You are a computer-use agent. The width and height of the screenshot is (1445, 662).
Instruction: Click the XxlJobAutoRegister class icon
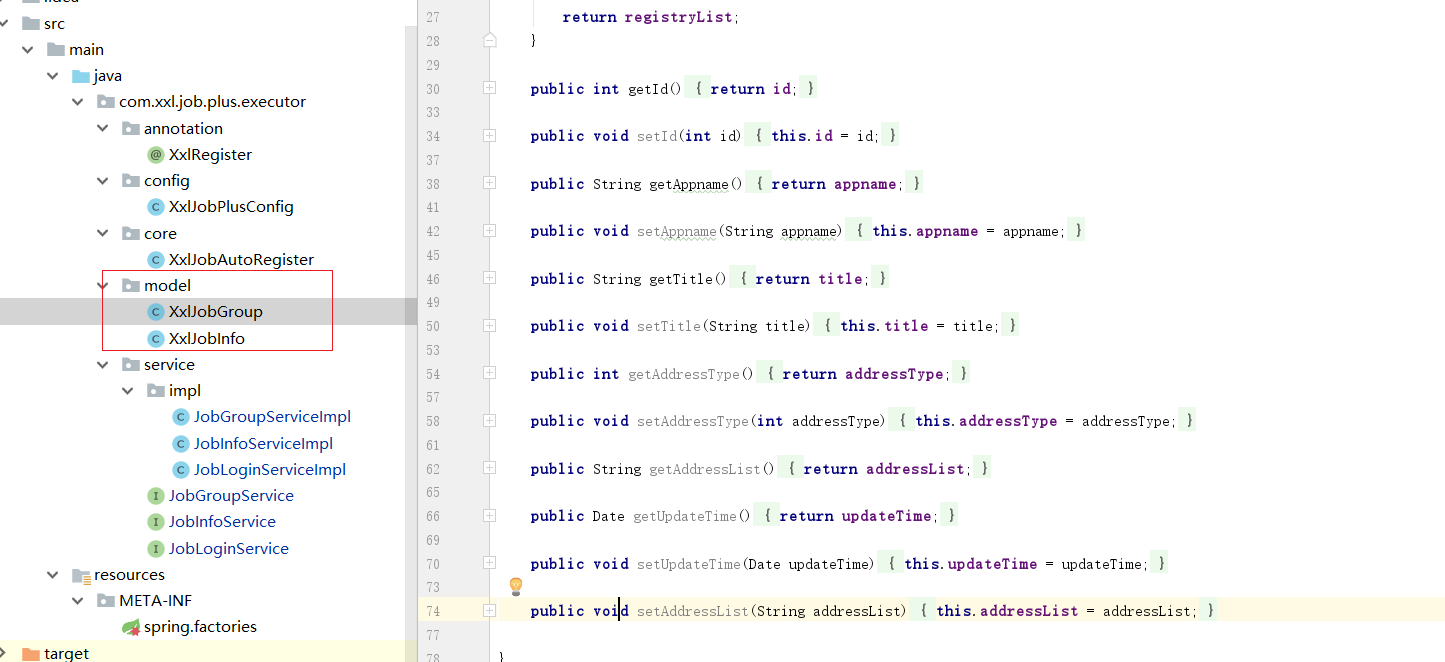pyautogui.click(x=155, y=260)
